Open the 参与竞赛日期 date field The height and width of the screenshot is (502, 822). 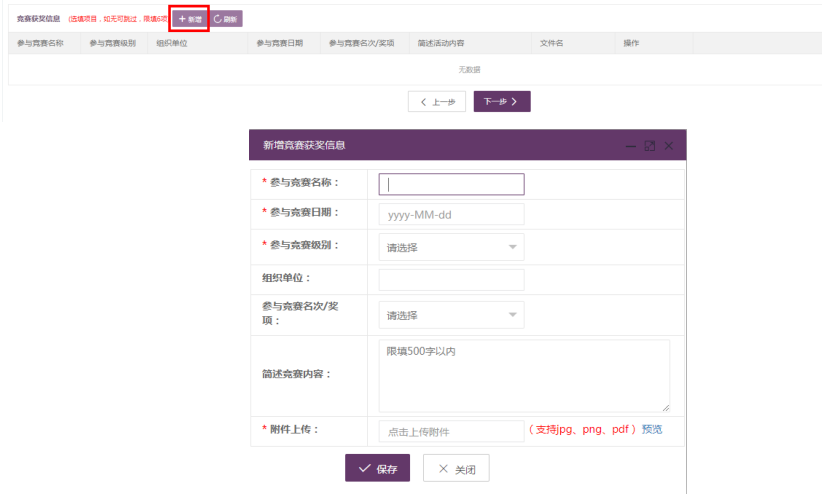coord(451,214)
